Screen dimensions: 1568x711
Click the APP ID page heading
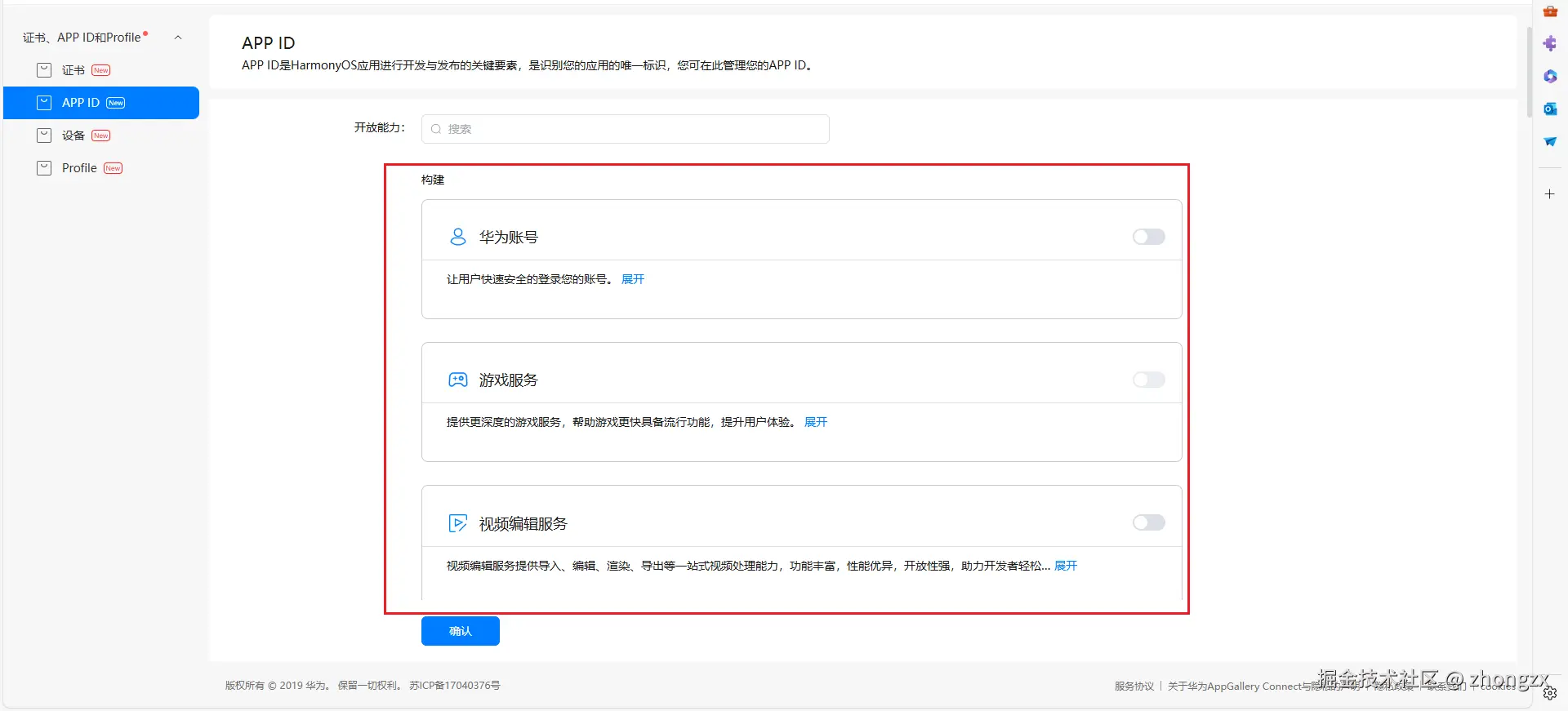pyautogui.click(x=269, y=43)
